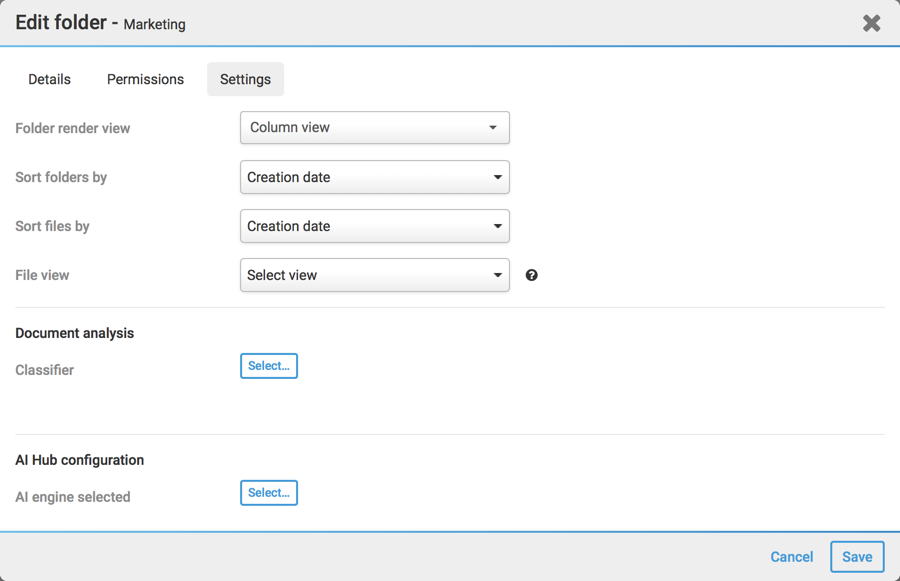
Task: Click the 'Folder render view' label
Action: 73,128
